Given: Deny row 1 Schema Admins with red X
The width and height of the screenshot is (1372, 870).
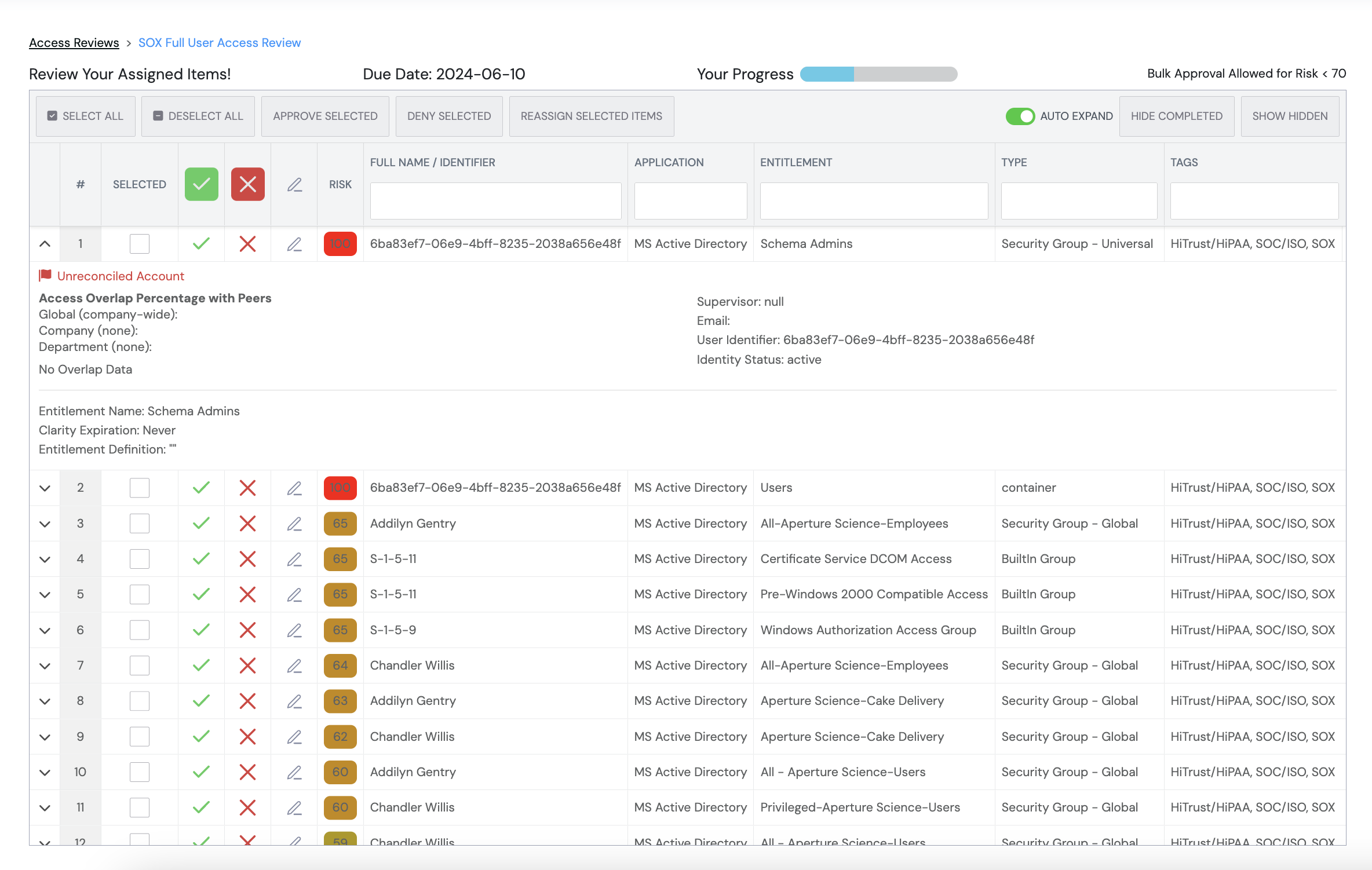Looking at the screenshot, I should click(247, 244).
